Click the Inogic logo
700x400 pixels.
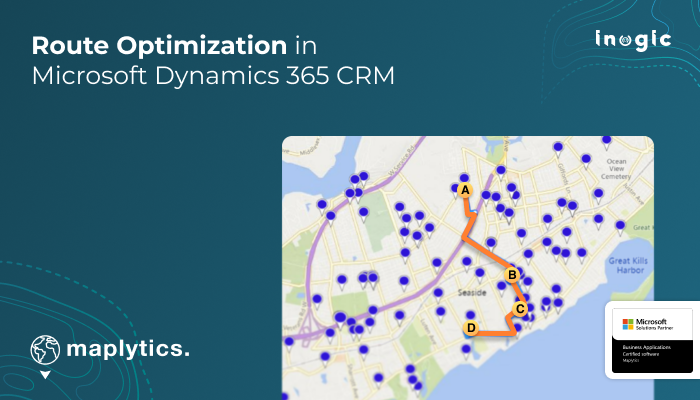[633, 40]
